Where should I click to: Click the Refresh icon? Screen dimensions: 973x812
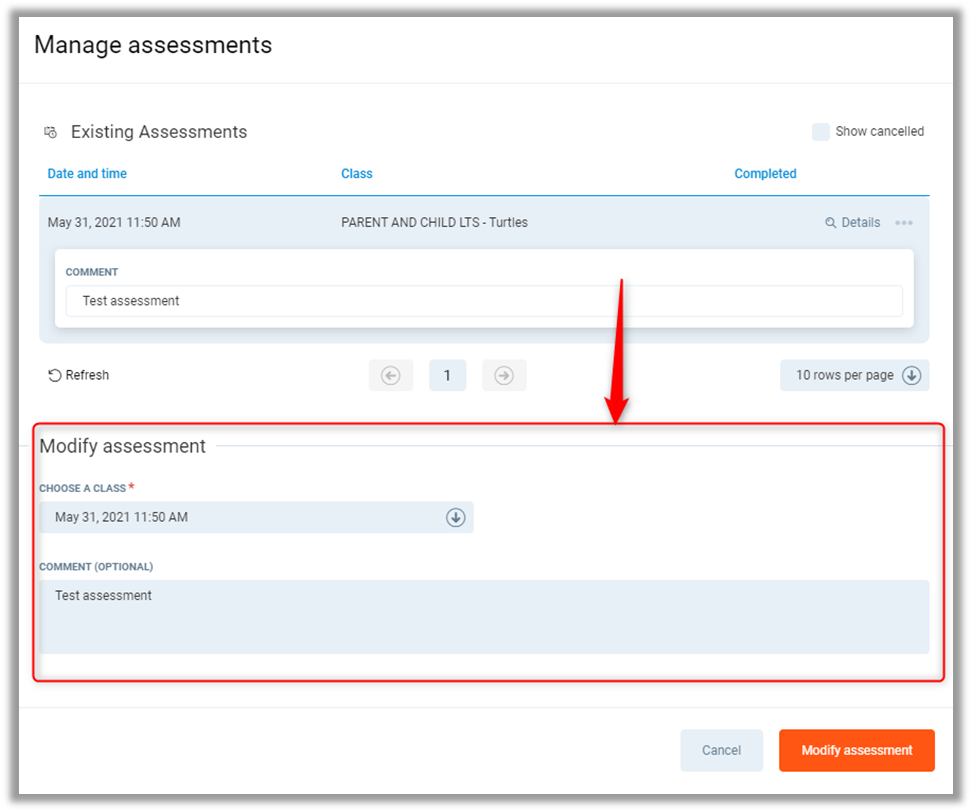click(55, 376)
